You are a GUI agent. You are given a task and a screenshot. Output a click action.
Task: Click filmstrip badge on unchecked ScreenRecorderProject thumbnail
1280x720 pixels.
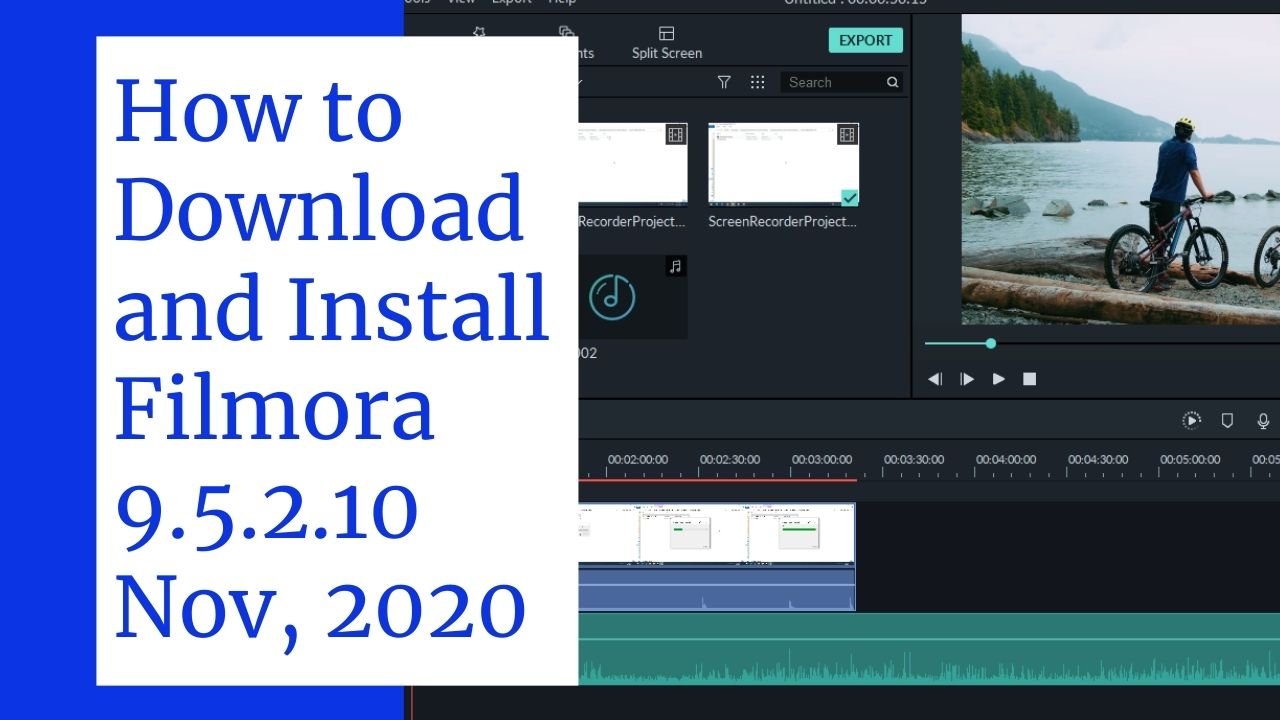coord(677,134)
